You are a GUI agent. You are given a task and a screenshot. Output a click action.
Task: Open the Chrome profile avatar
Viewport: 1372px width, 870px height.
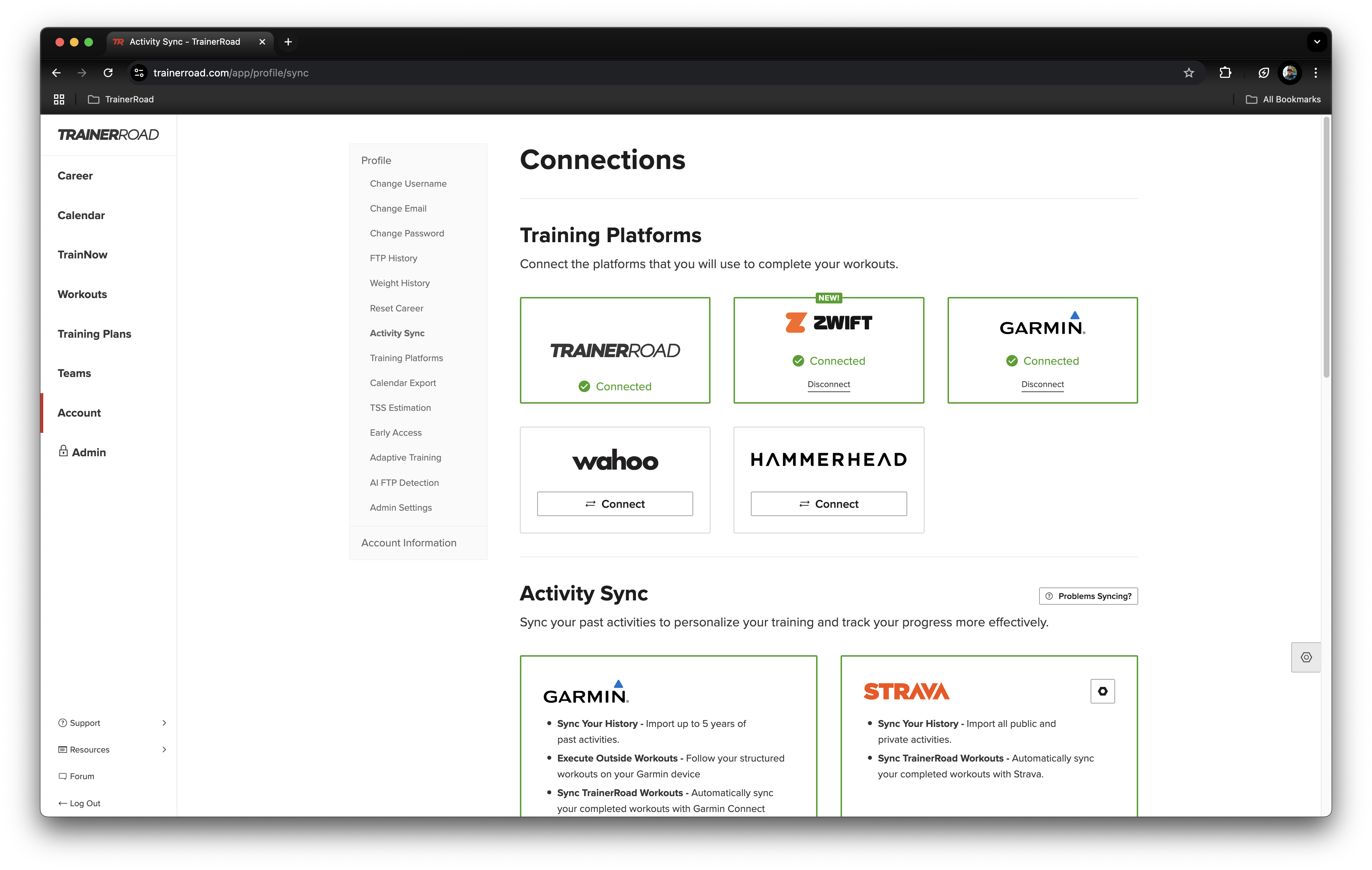pyautogui.click(x=1289, y=72)
